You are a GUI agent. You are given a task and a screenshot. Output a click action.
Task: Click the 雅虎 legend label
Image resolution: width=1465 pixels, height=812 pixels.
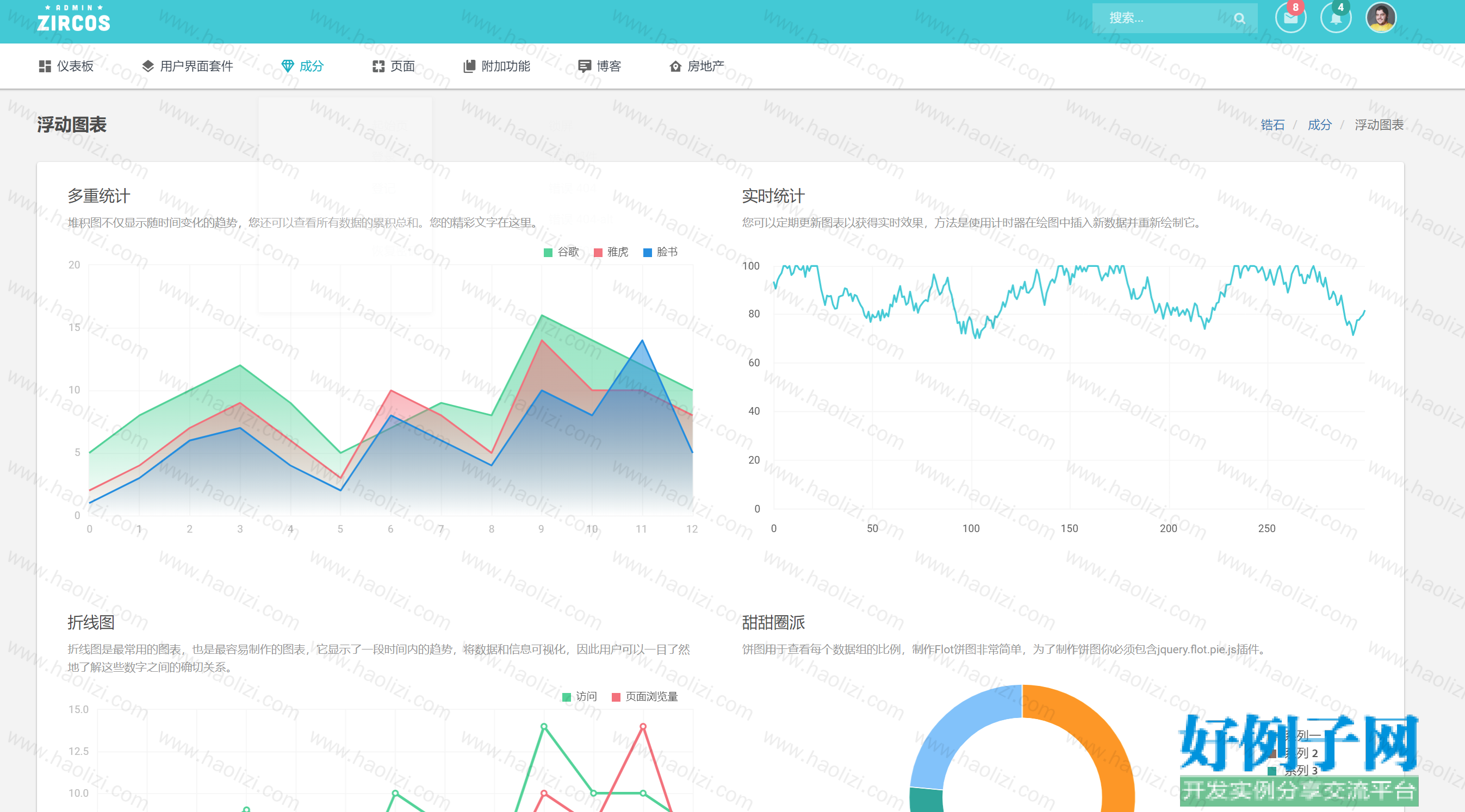[x=618, y=252]
